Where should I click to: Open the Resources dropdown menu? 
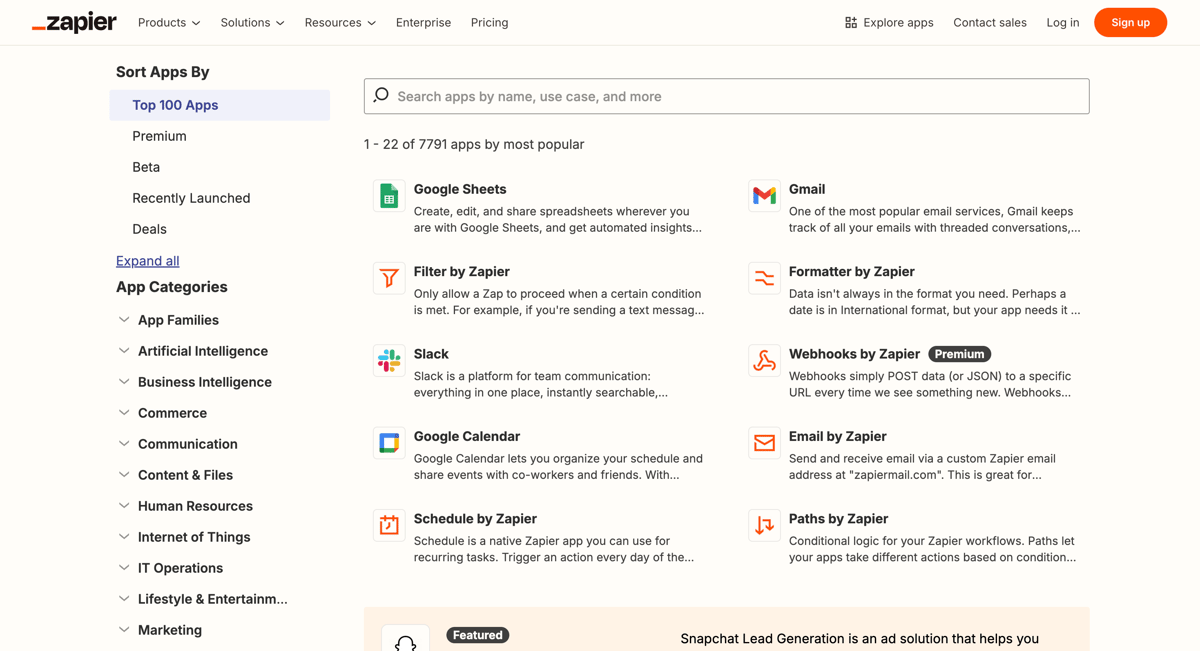340,22
